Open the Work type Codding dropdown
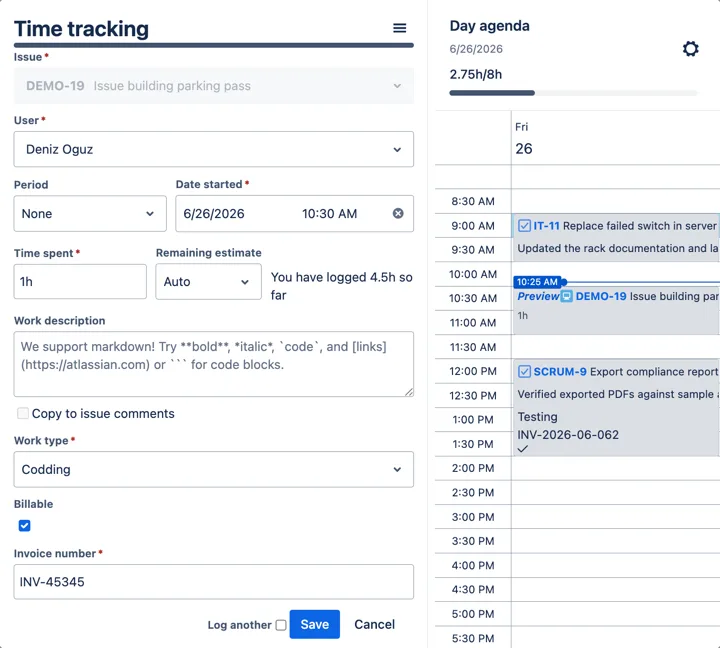Viewport: 720px width, 648px height. coord(214,469)
